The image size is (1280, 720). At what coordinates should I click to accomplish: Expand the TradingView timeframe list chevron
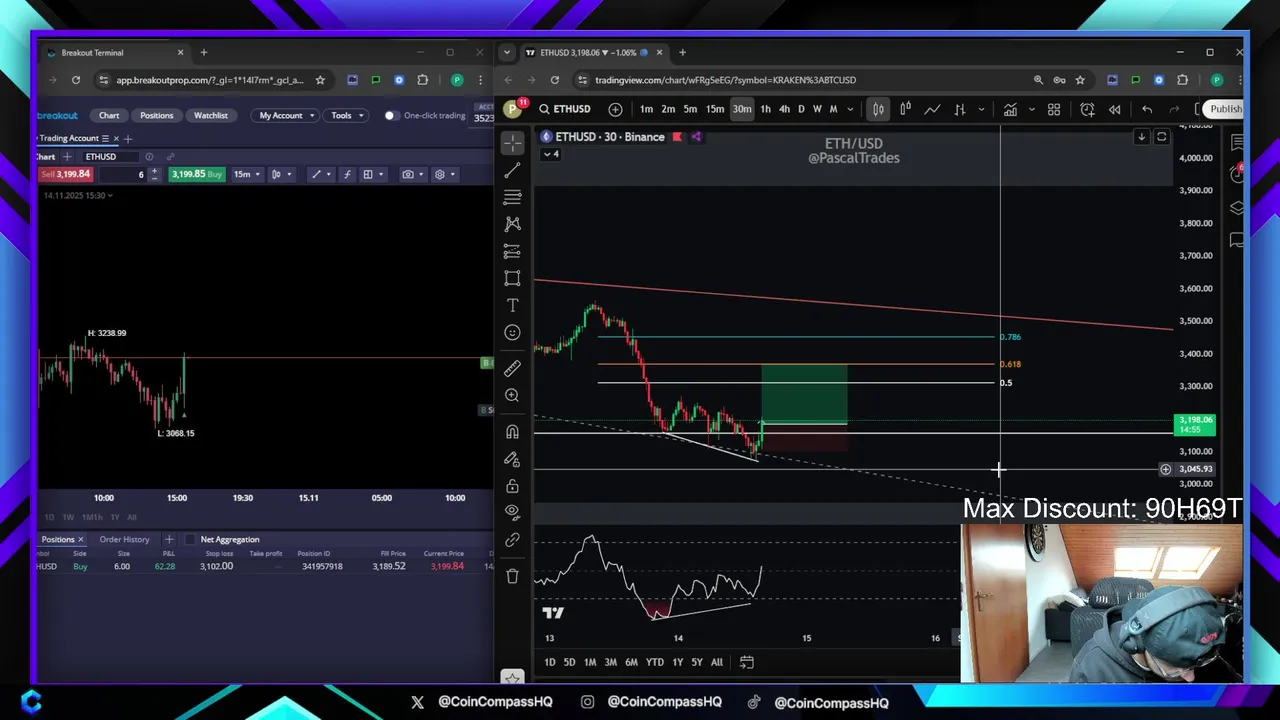(850, 109)
